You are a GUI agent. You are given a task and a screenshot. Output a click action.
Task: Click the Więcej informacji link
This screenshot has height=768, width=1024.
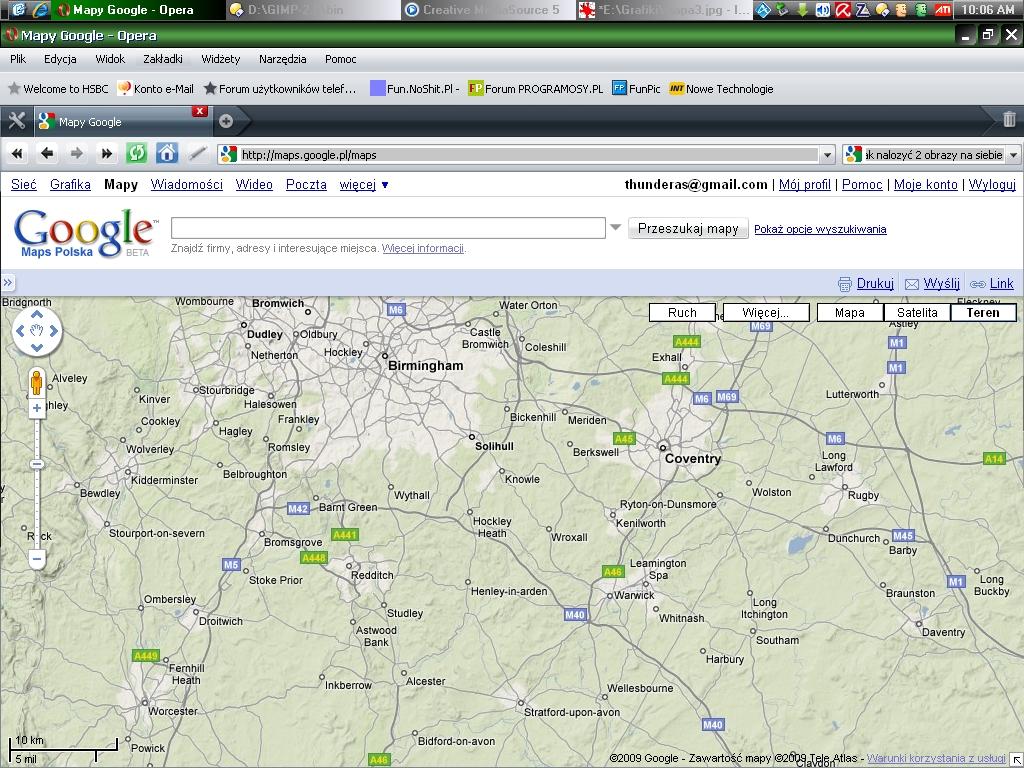point(423,248)
